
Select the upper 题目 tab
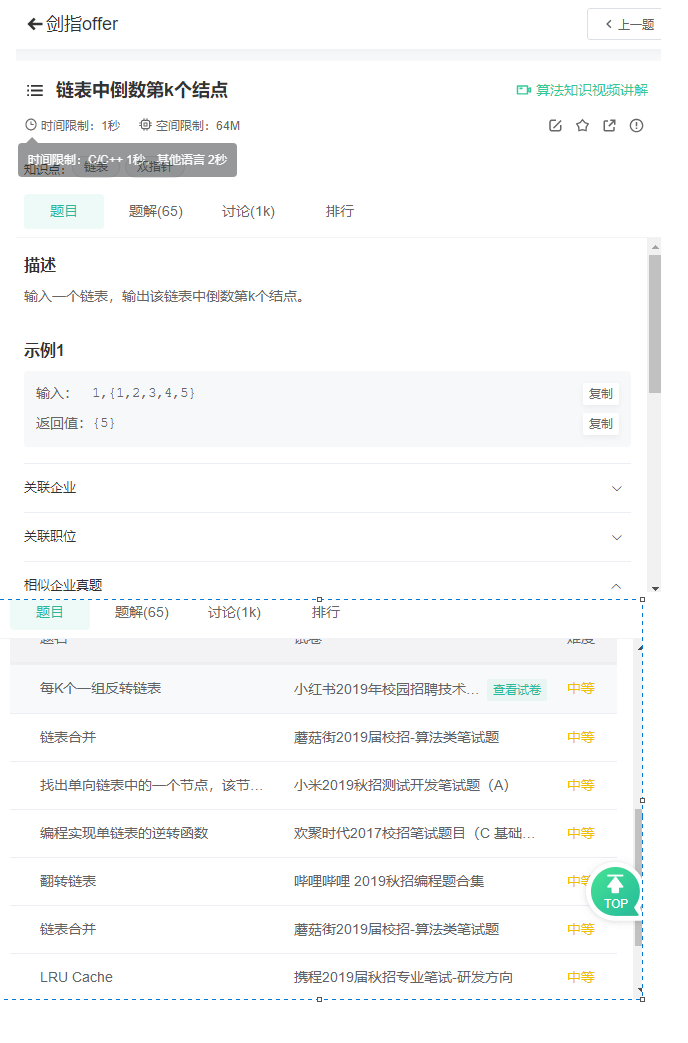click(64, 212)
